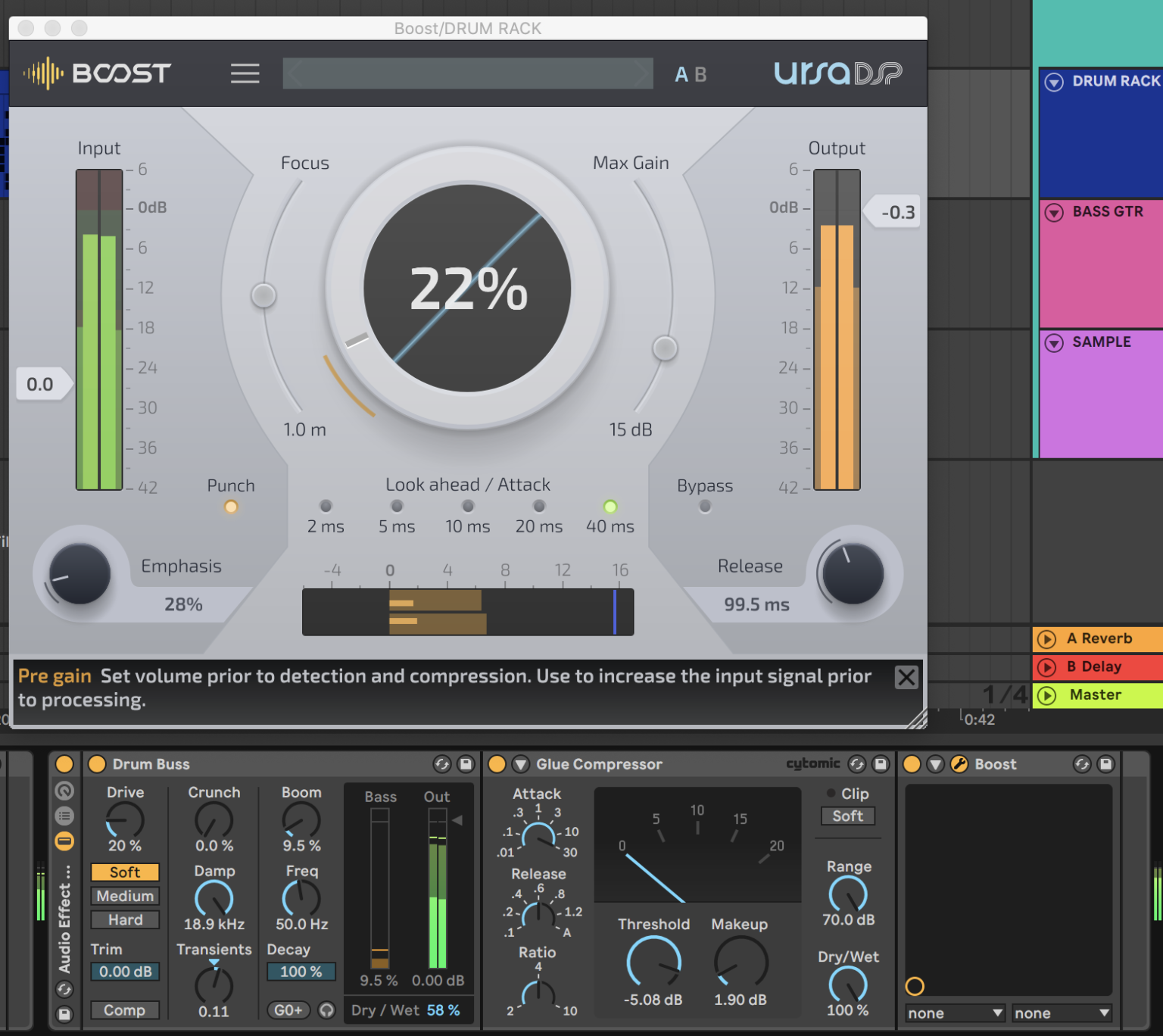Click the GO+ button in Drum Buss
Viewport: 1163px width, 1036px height.
click(x=288, y=1010)
